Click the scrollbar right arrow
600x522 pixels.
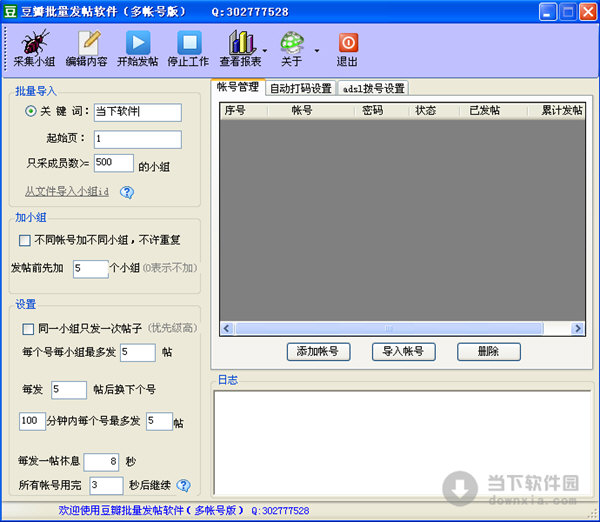(x=577, y=328)
